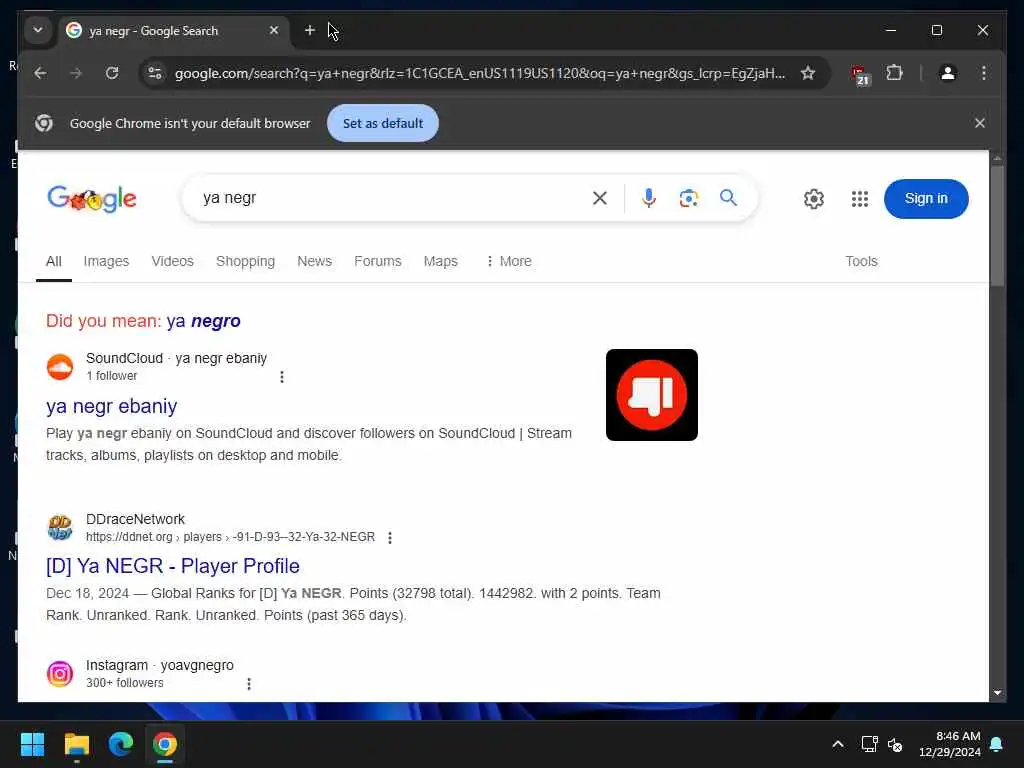Image resolution: width=1024 pixels, height=768 pixels.
Task: Switch to the Images tab
Action: (106, 261)
